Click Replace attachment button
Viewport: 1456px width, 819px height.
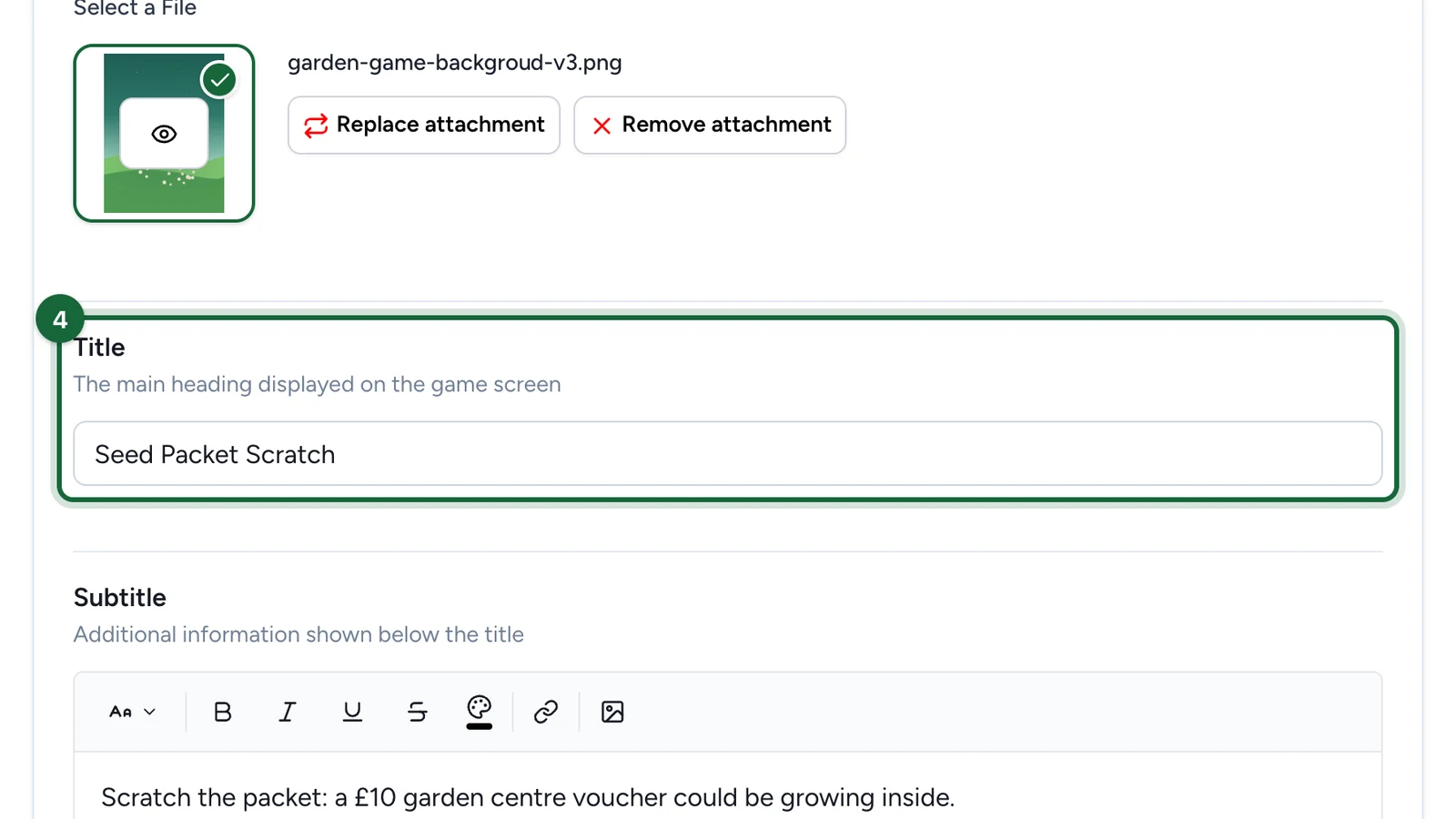click(424, 125)
